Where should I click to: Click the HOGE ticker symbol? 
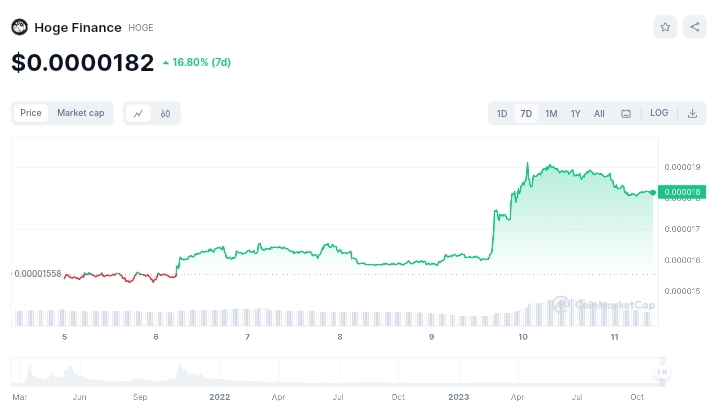click(x=141, y=28)
